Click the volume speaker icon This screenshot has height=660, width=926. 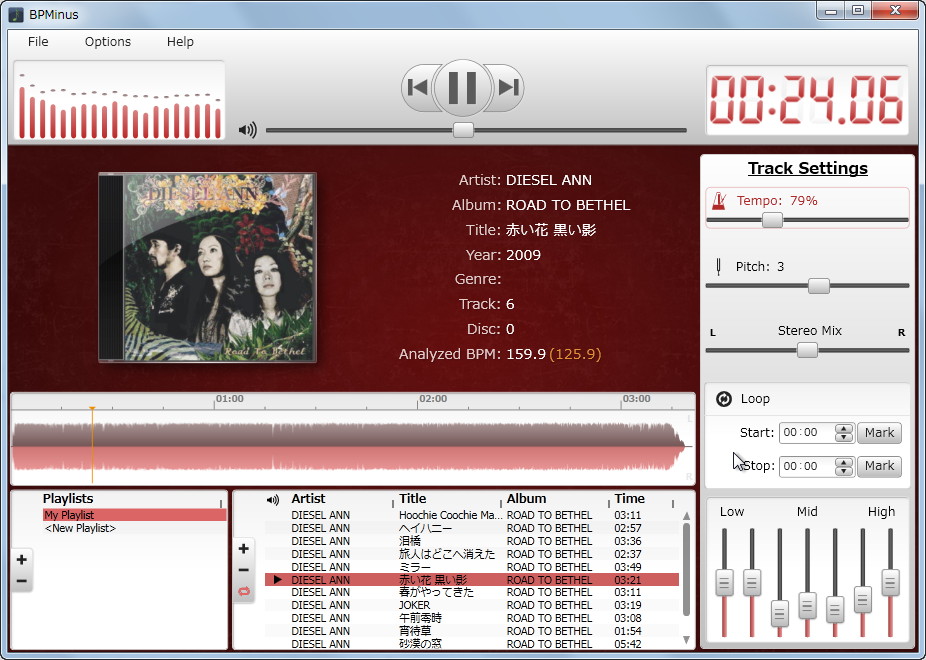click(x=247, y=130)
